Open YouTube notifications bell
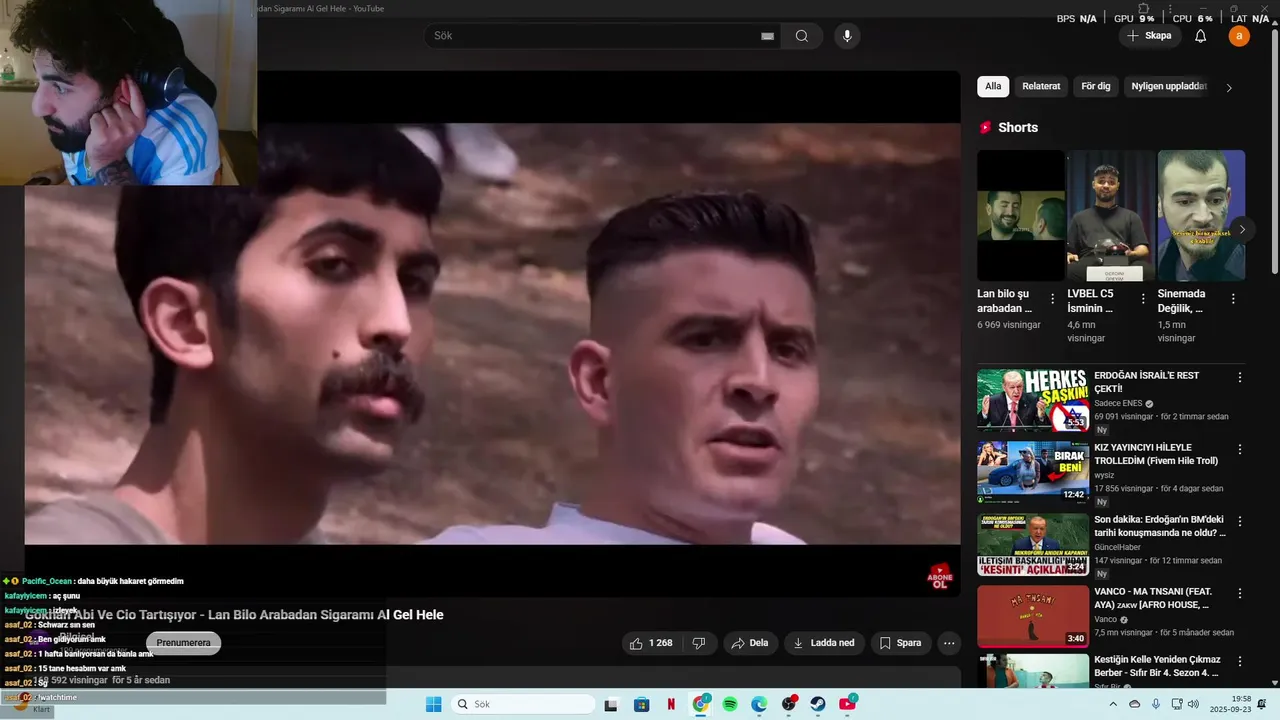The width and height of the screenshot is (1280, 720). point(1201,36)
